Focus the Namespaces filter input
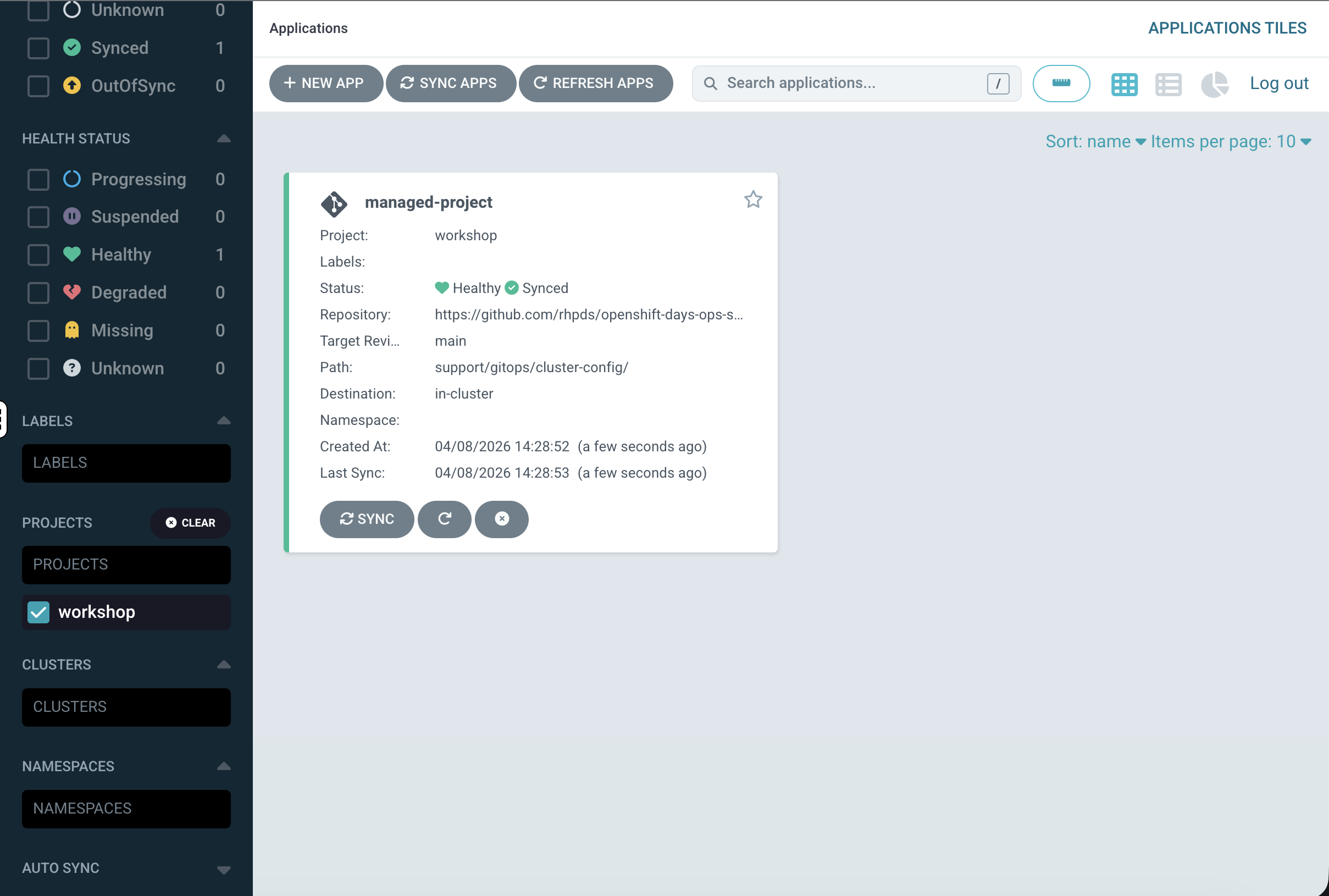1329x896 pixels. point(126,809)
